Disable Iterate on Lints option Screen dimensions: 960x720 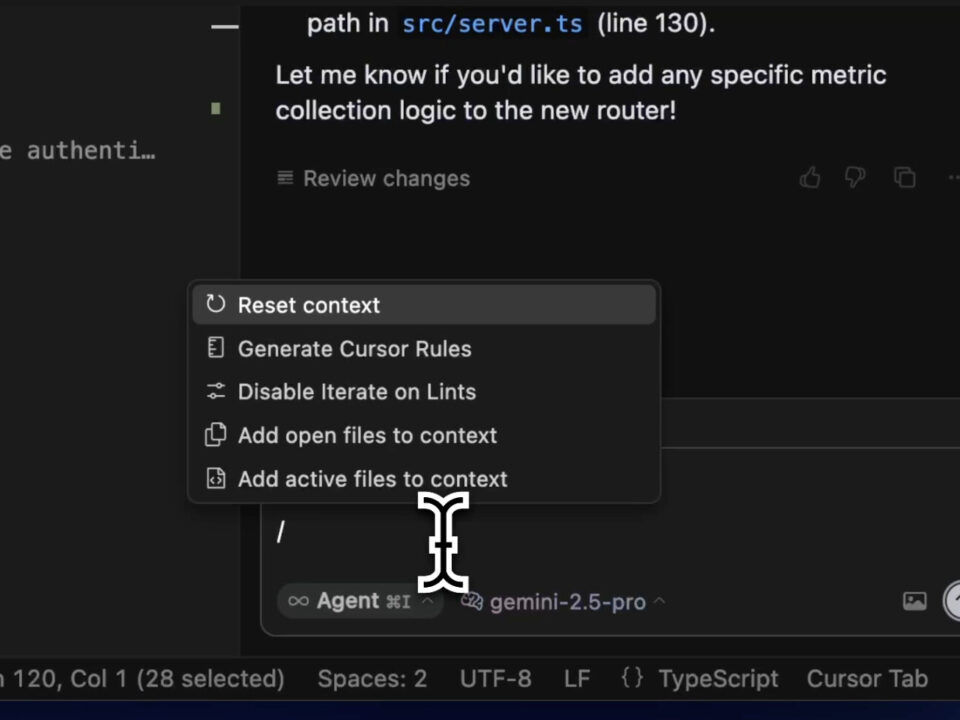[356, 392]
